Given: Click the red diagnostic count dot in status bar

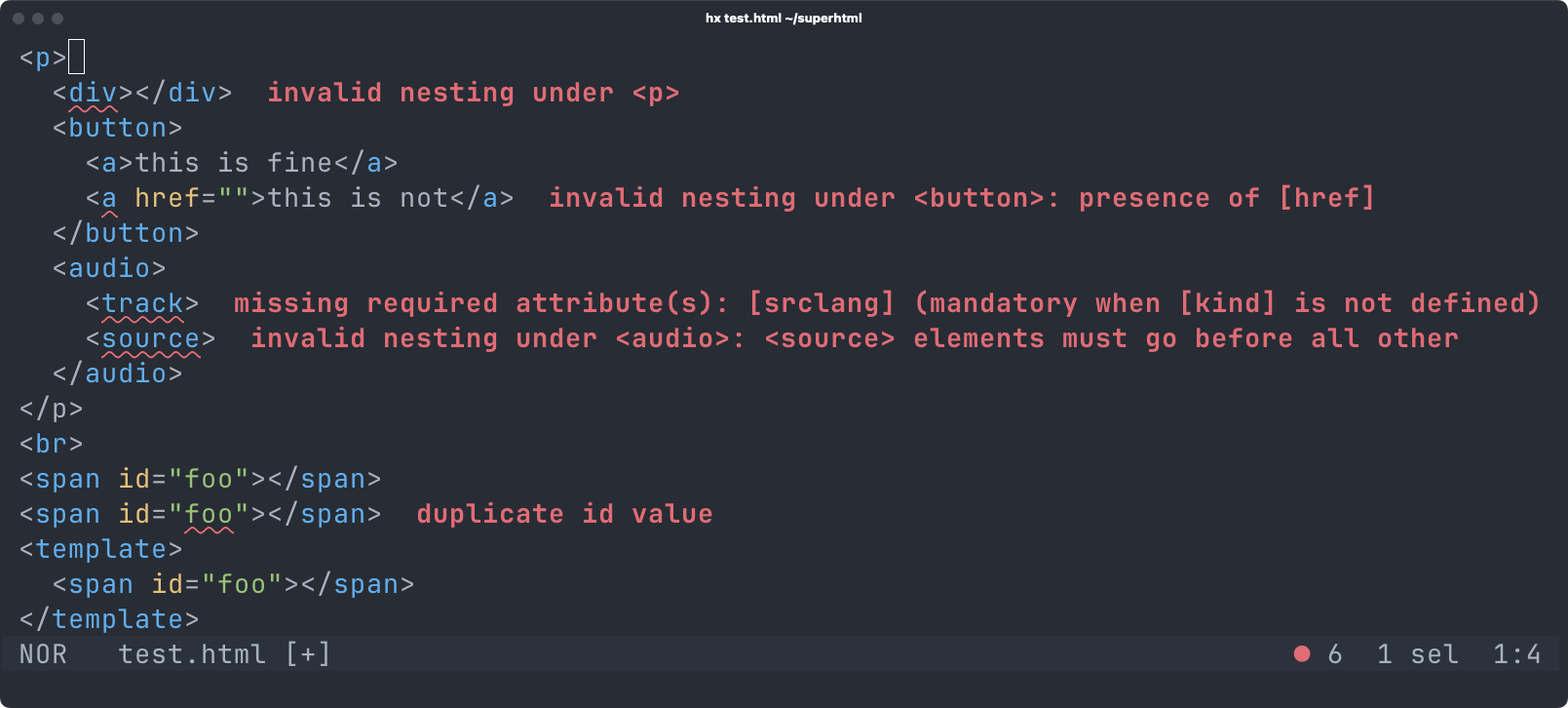Looking at the screenshot, I should click(1301, 653).
